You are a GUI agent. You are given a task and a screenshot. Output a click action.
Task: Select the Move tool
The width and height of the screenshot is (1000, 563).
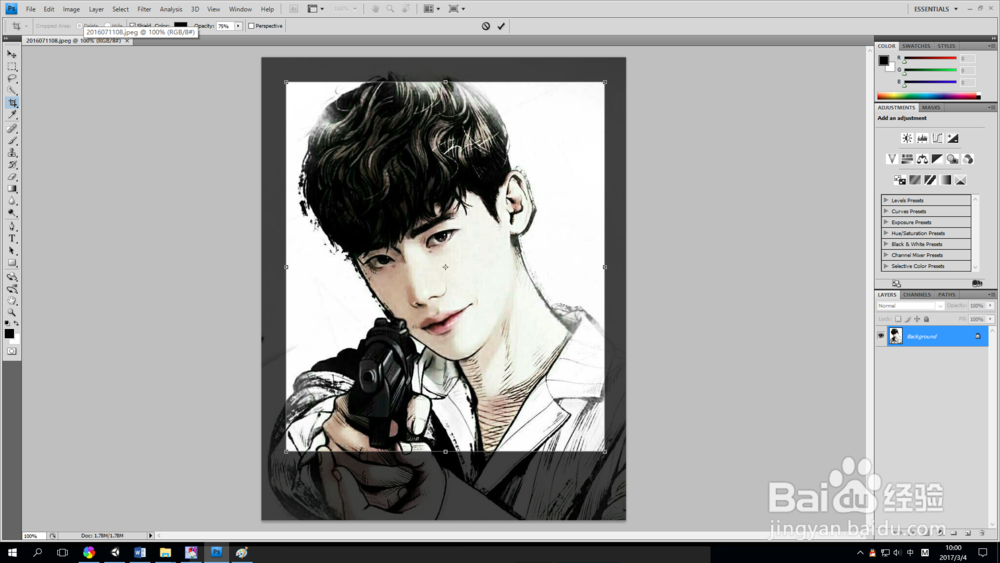(11, 54)
